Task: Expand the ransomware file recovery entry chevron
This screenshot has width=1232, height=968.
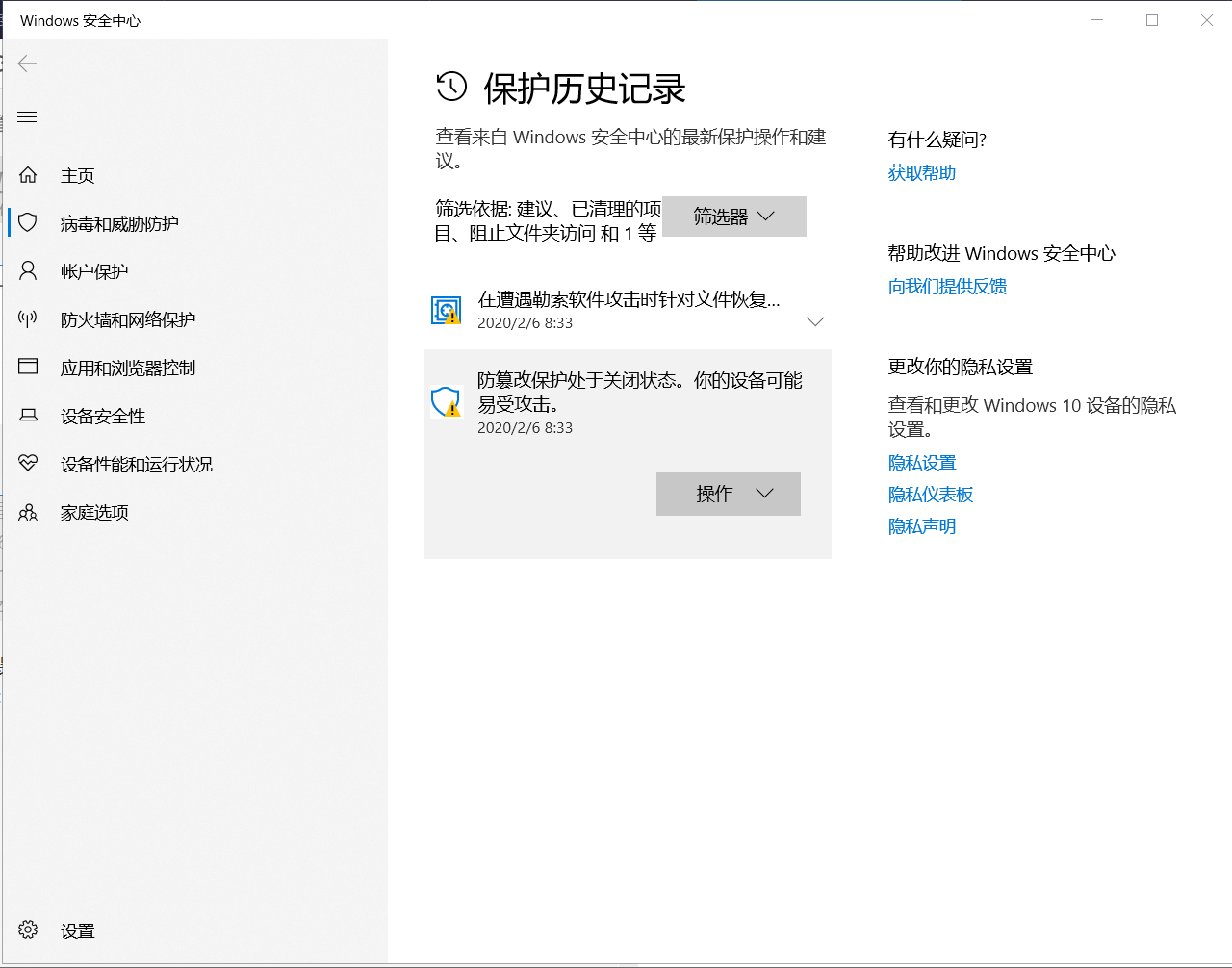Action: pos(815,321)
